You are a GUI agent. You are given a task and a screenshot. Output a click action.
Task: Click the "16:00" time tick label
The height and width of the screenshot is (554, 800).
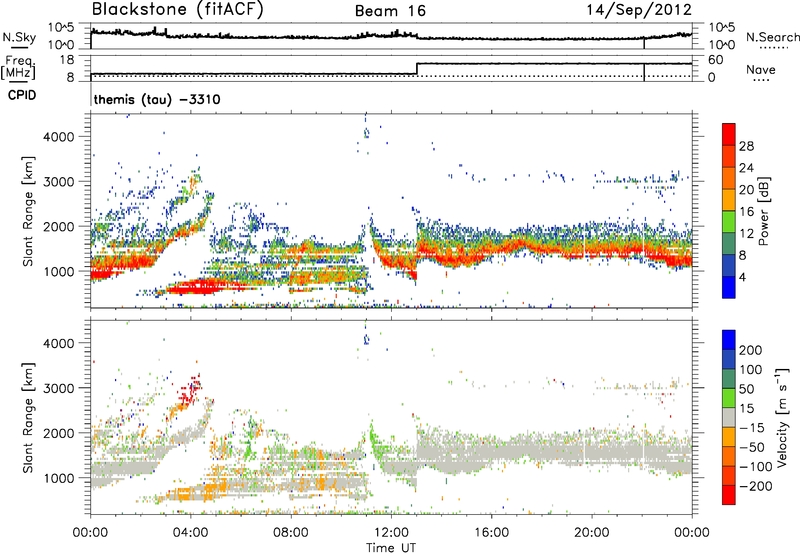[x=491, y=533]
